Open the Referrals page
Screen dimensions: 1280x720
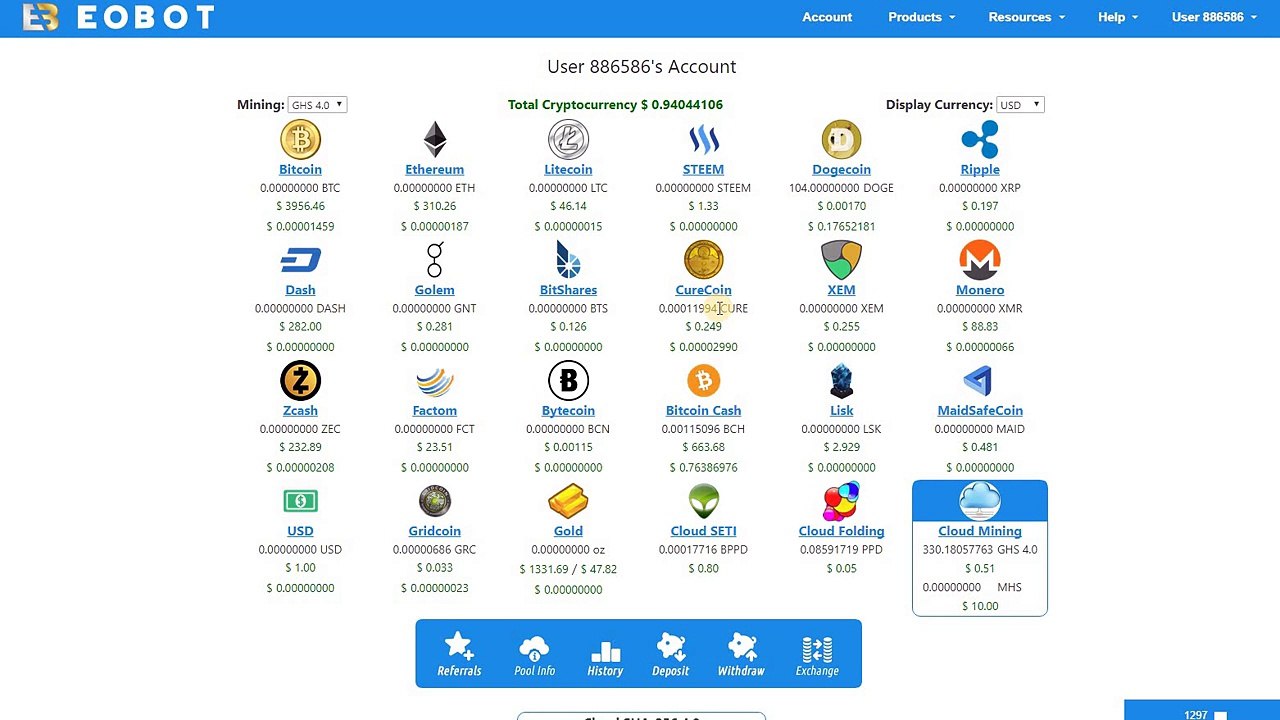(459, 654)
